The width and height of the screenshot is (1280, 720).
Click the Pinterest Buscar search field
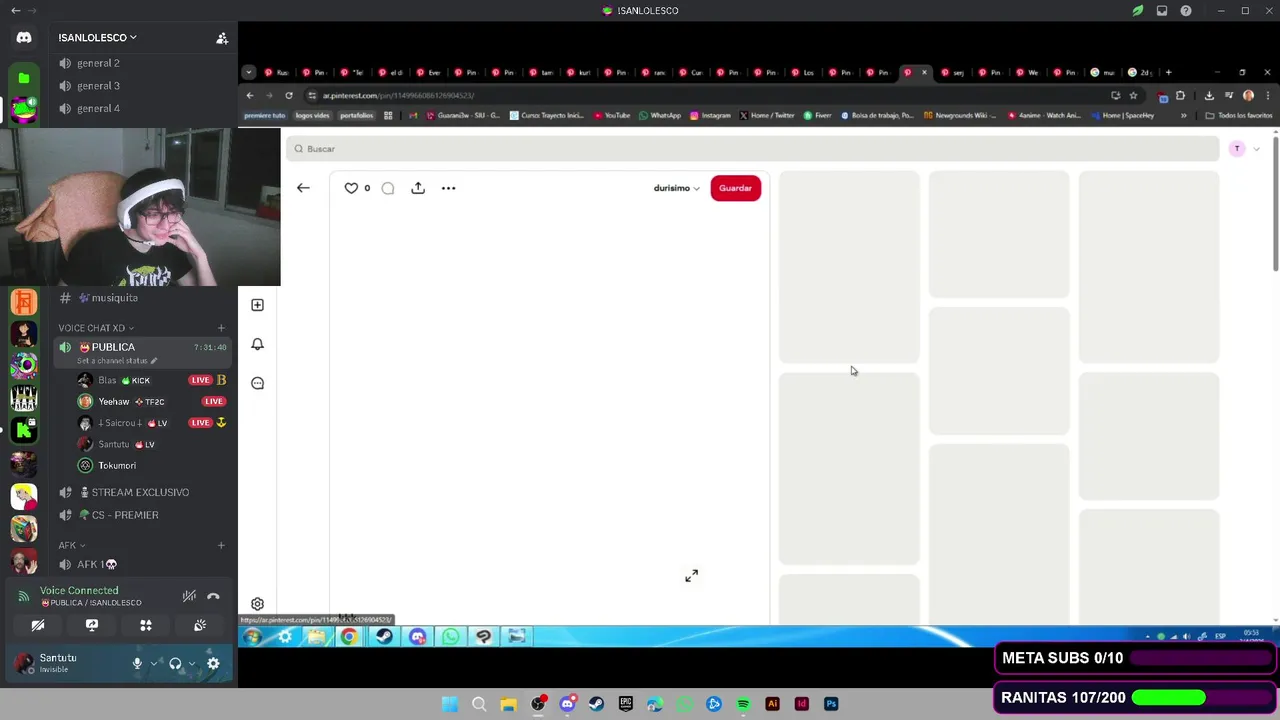tap(752, 149)
